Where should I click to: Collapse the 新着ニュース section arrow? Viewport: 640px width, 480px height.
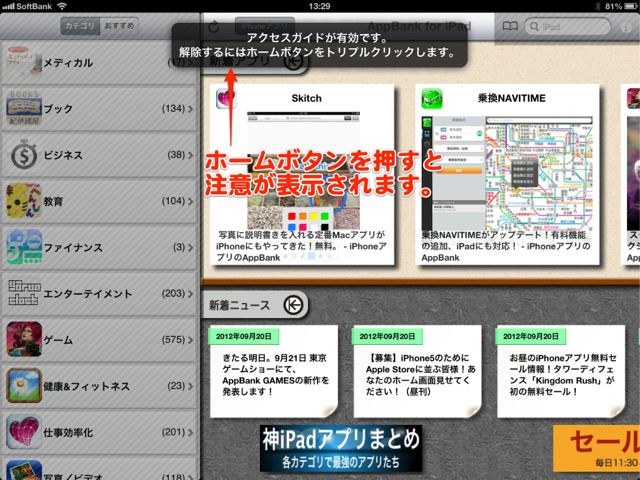293,304
